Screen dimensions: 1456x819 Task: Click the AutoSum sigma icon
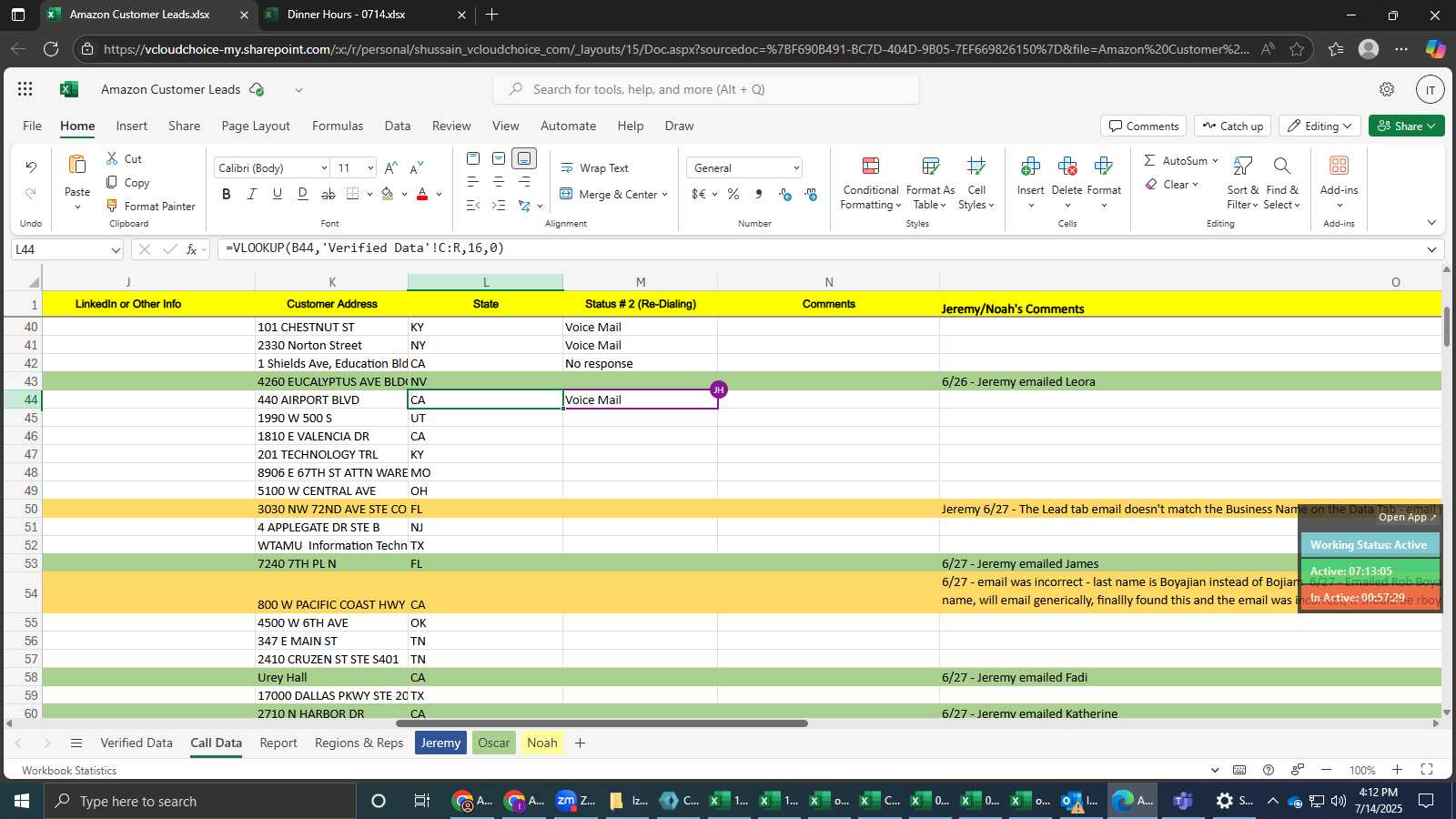point(1149,160)
